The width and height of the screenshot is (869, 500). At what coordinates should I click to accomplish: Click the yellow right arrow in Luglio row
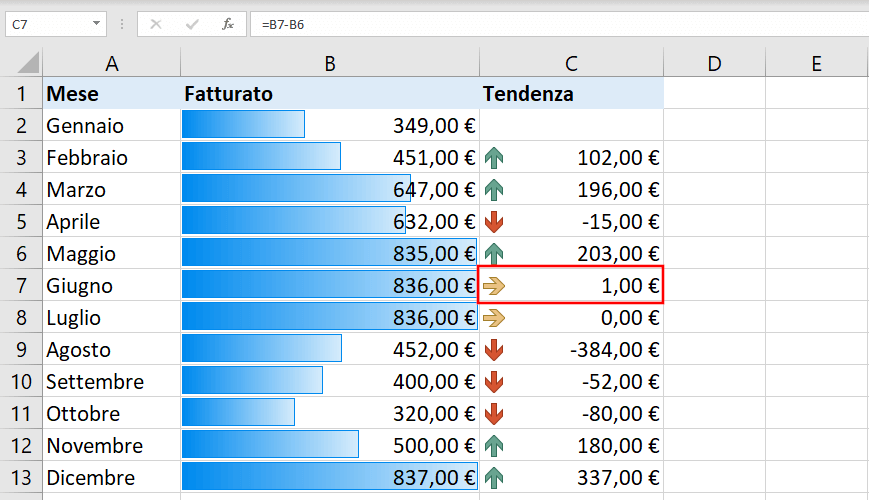(494, 318)
